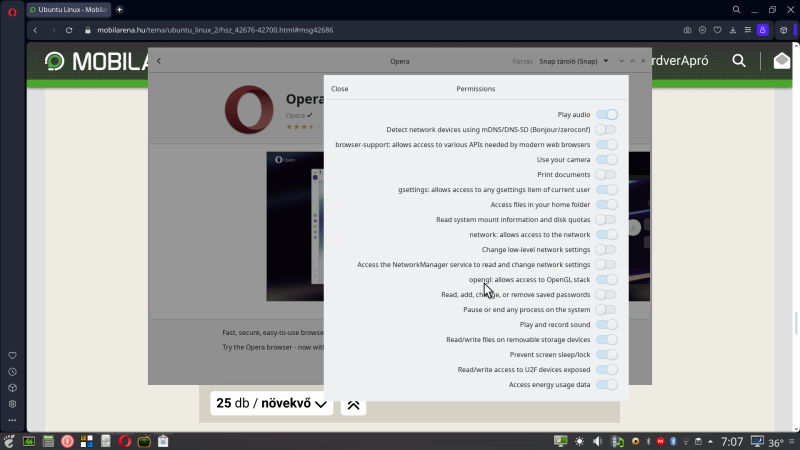
Task: Open sidebar bookmarks heart icon
Action: pos(12,356)
